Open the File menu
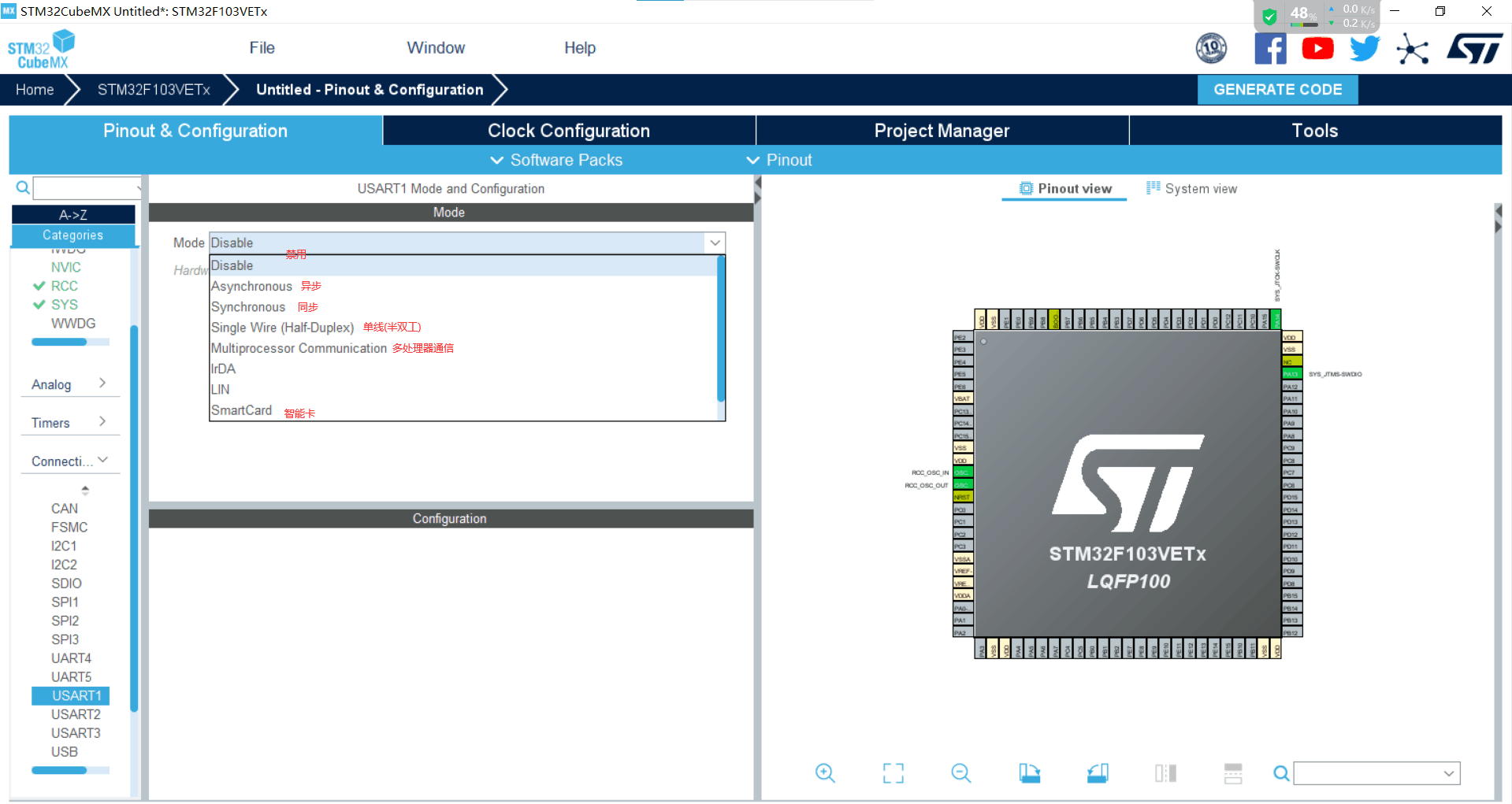 tap(262, 48)
